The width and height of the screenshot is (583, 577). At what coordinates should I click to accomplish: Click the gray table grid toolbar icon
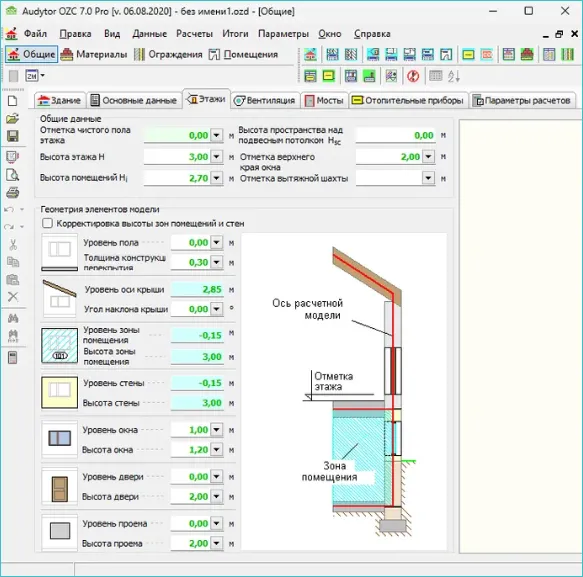pyautogui.click(x=435, y=76)
